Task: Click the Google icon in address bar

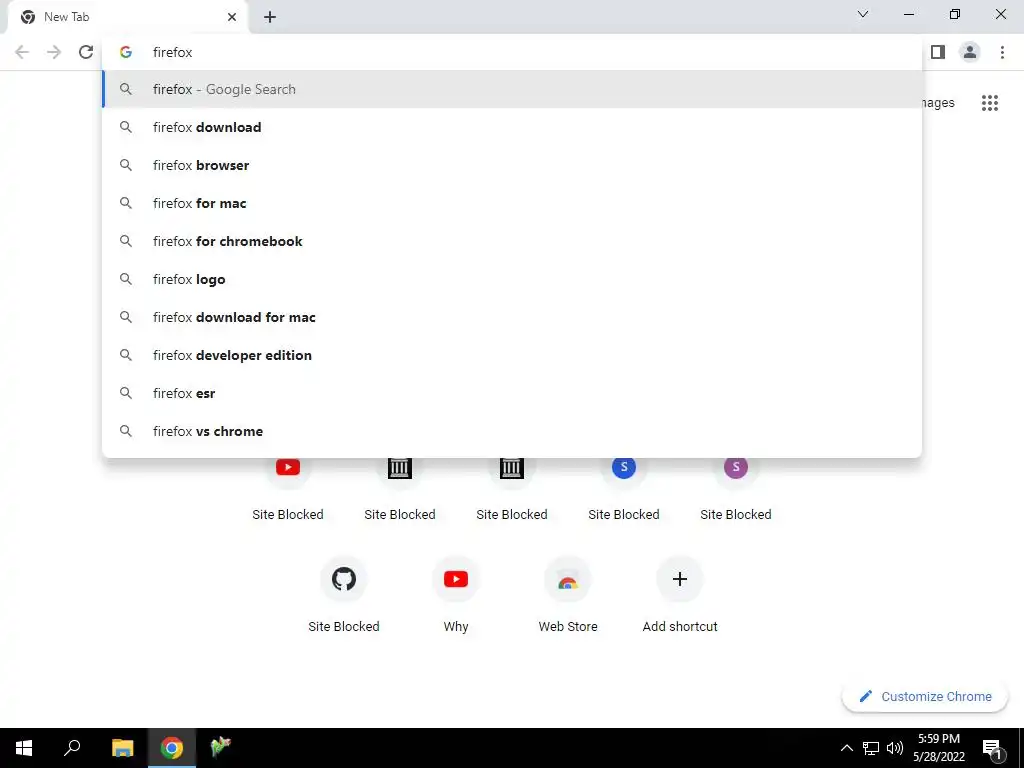Action: pyautogui.click(x=126, y=52)
